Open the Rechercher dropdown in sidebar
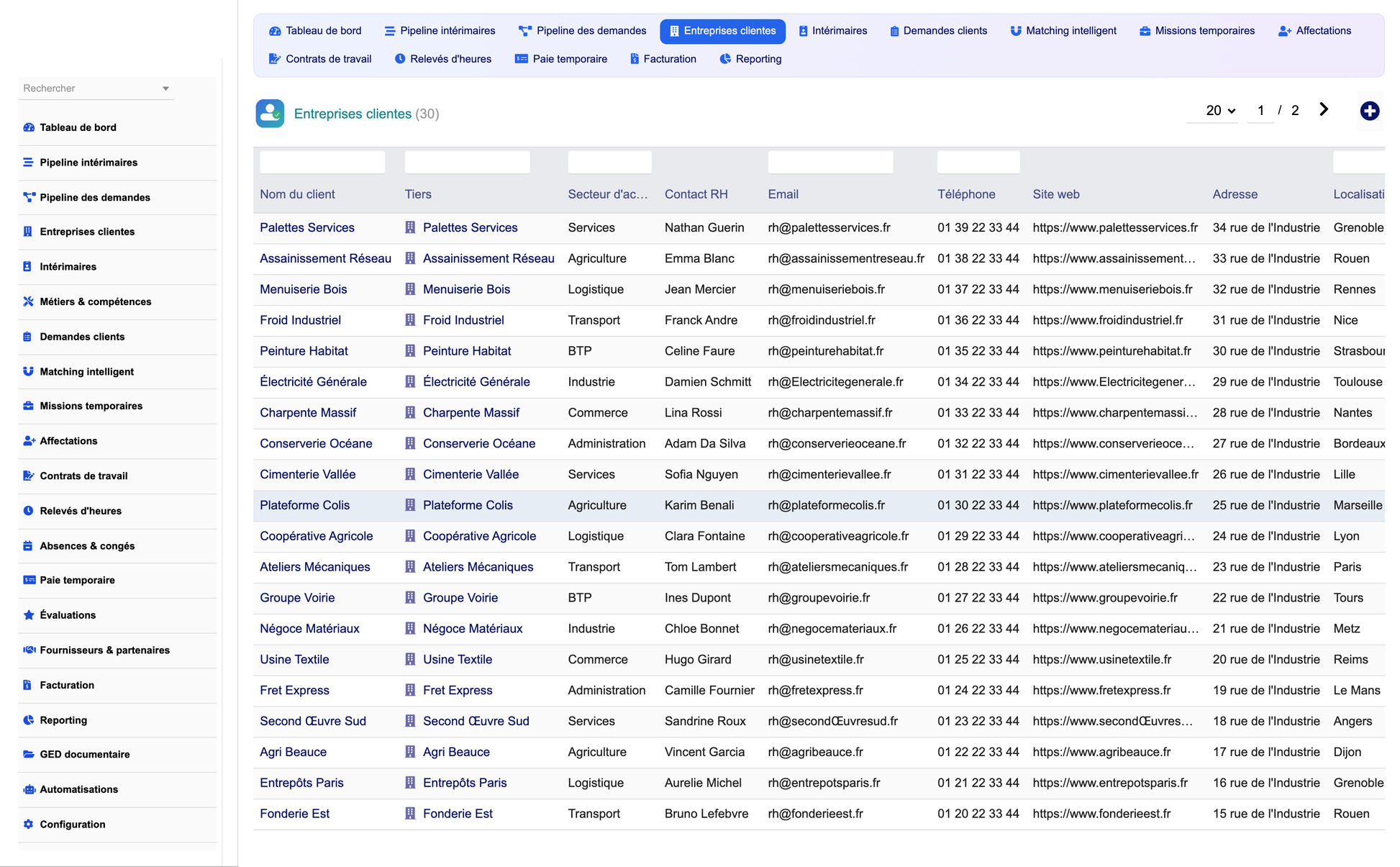 point(165,88)
